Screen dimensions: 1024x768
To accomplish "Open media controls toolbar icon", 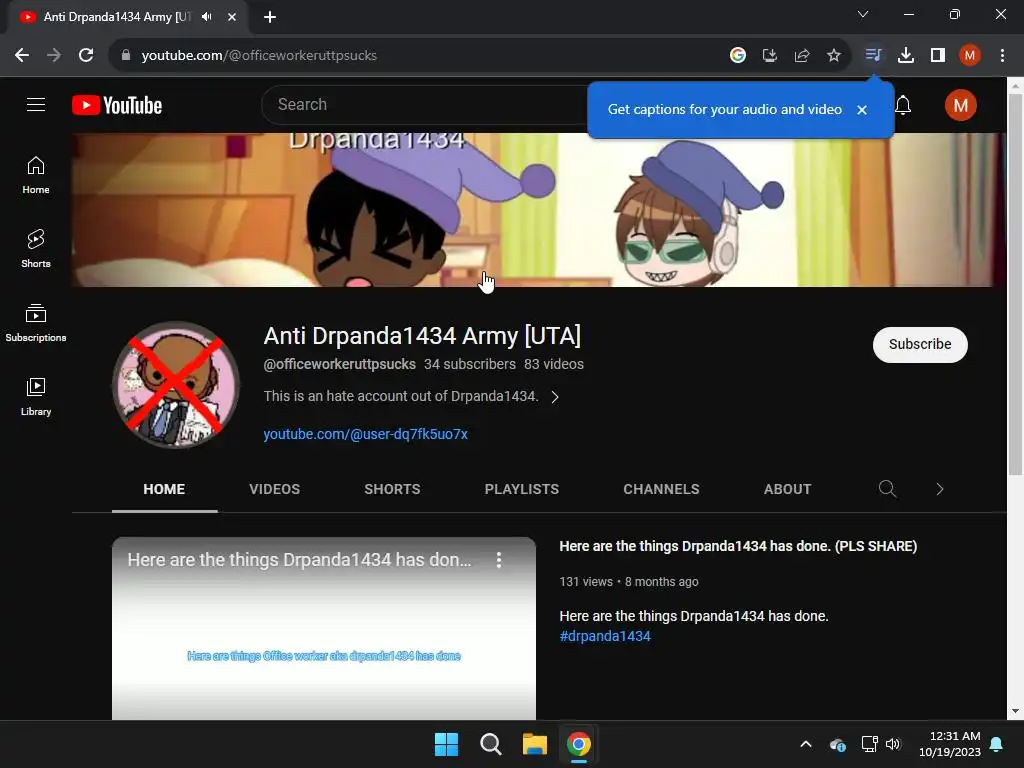I will pos(873,56).
